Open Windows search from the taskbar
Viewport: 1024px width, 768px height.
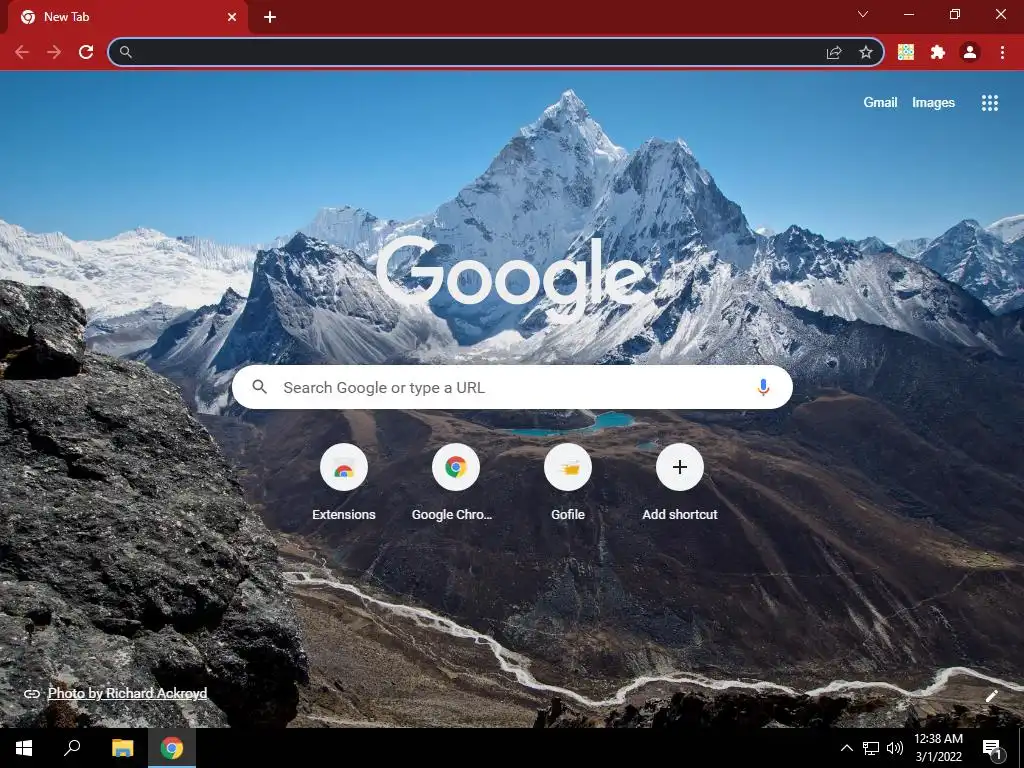[x=72, y=748]
